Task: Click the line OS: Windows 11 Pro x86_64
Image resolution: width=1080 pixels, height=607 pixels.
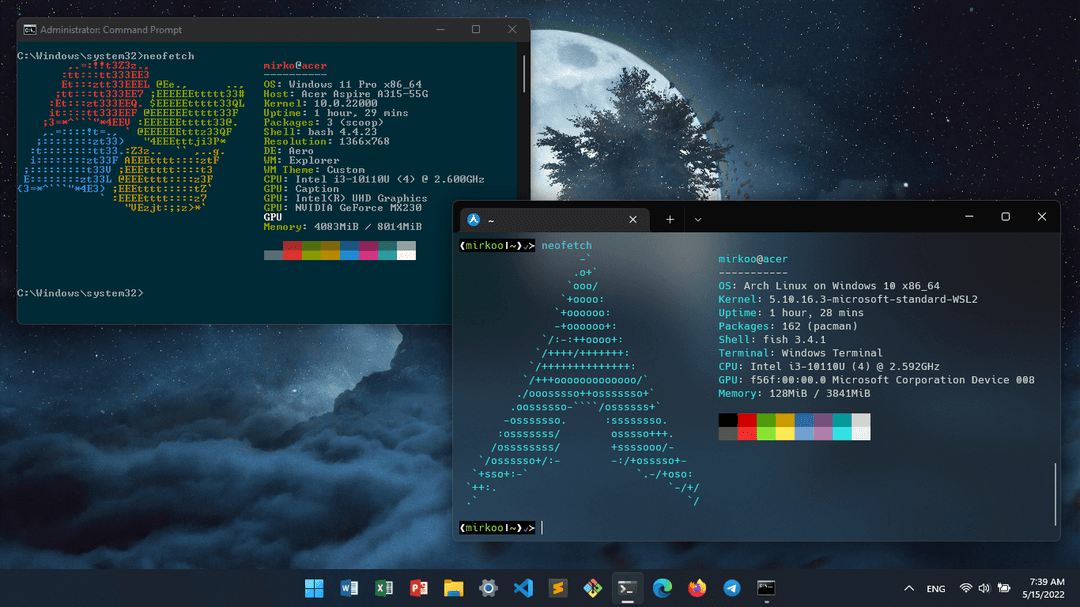Action: pyautogui.click(x=342, y=84)
